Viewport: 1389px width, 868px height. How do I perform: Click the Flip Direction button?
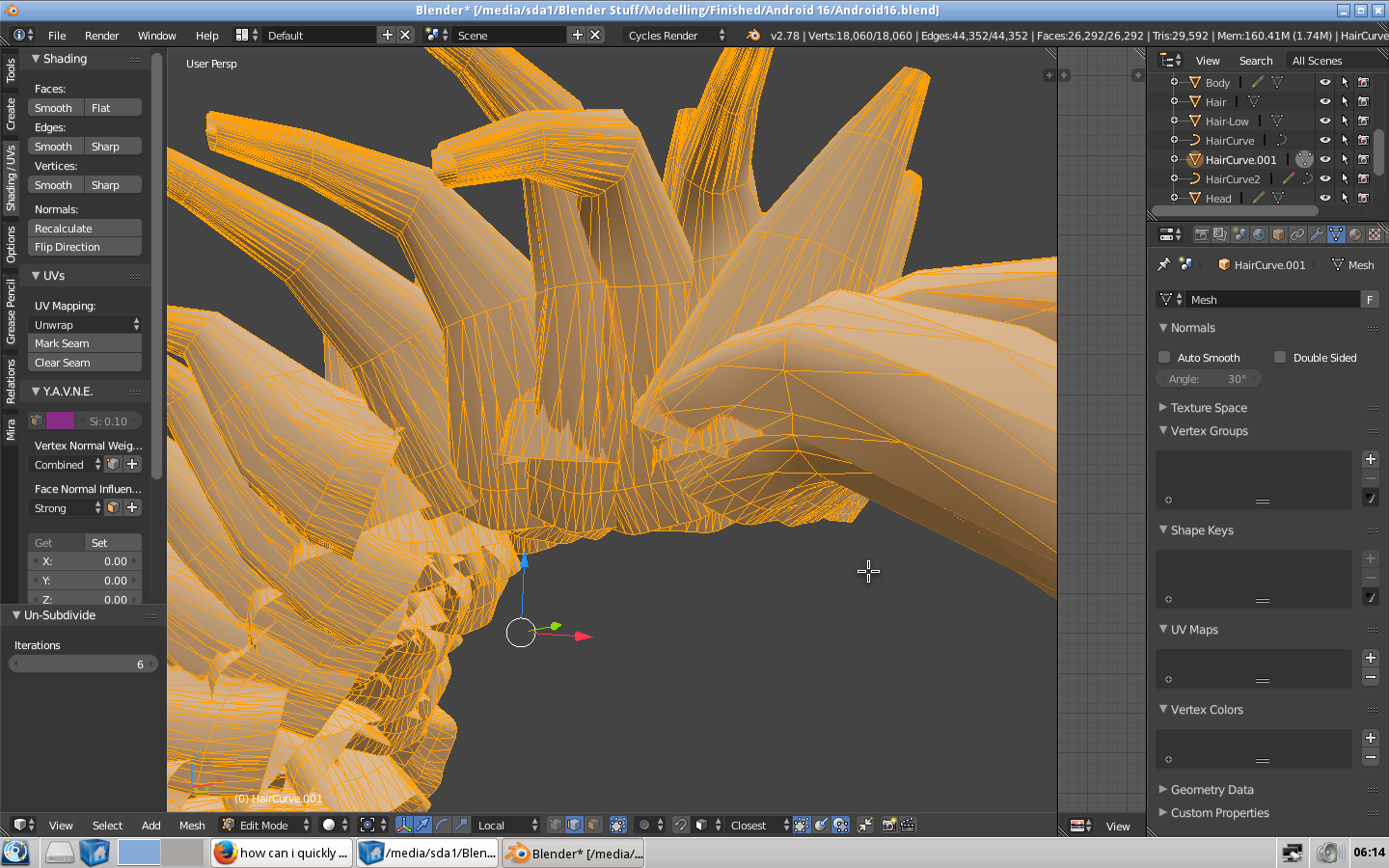[85, 247]
